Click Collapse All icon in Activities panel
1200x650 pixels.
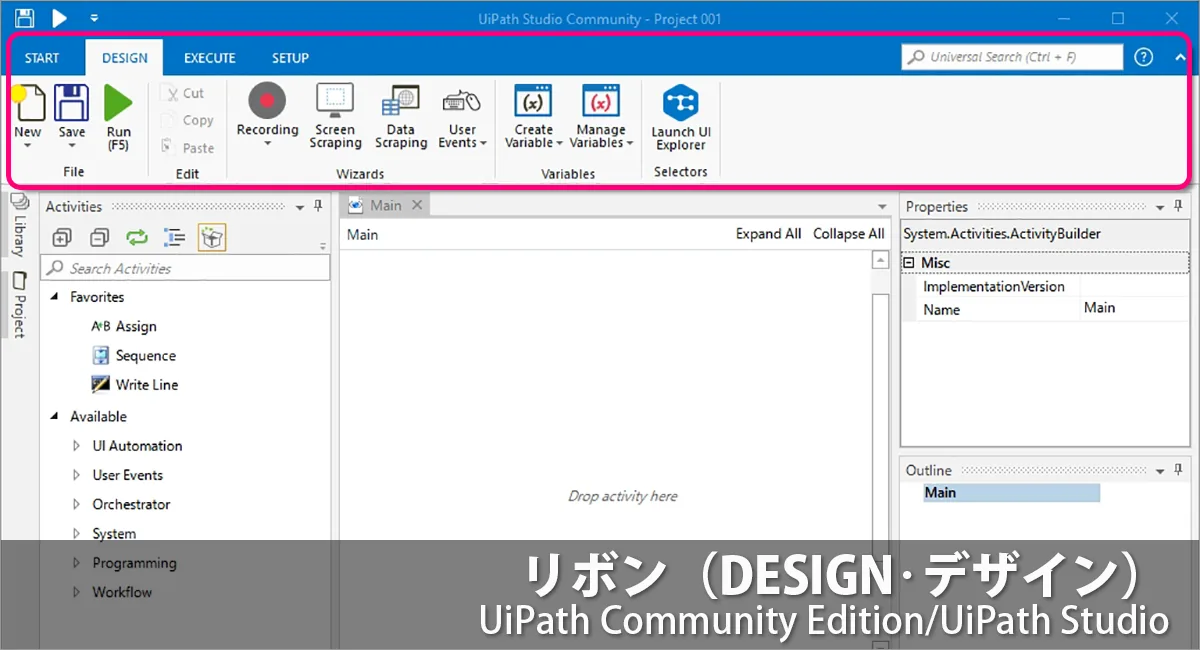coord(99,237)
